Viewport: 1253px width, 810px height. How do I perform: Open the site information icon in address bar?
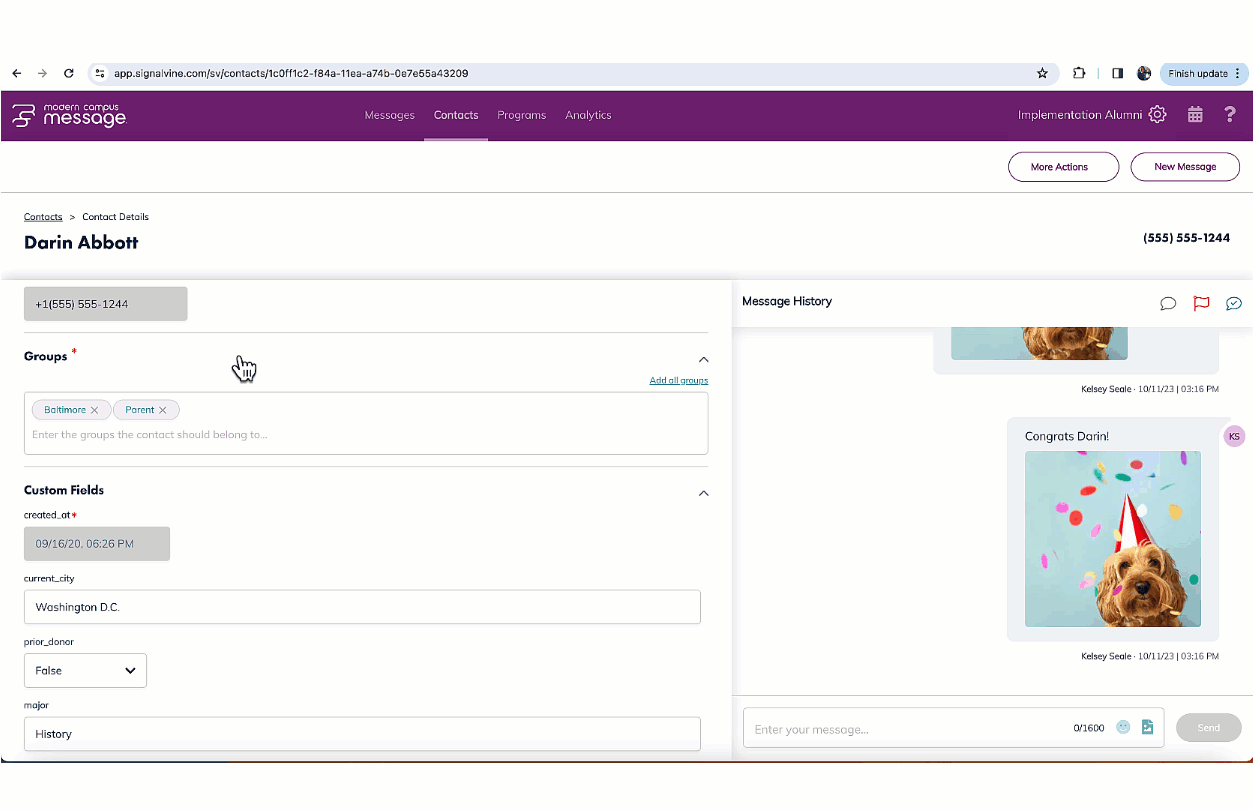pos(99,73)
